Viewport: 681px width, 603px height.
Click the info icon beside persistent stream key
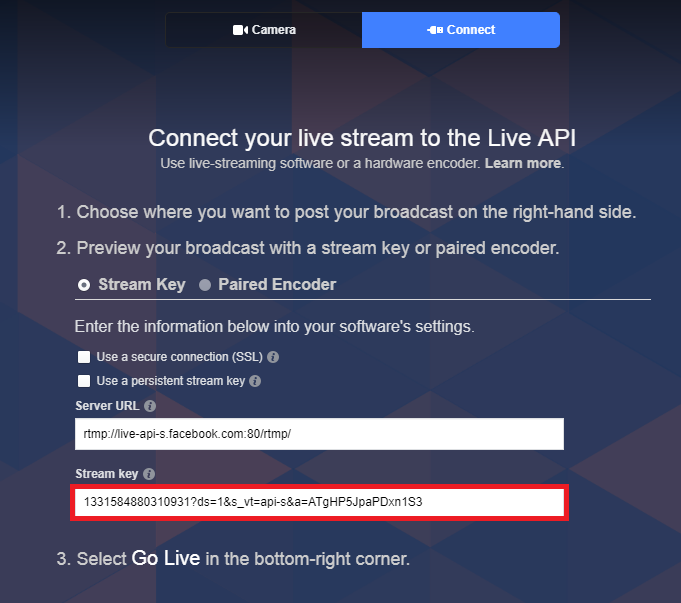255,381
